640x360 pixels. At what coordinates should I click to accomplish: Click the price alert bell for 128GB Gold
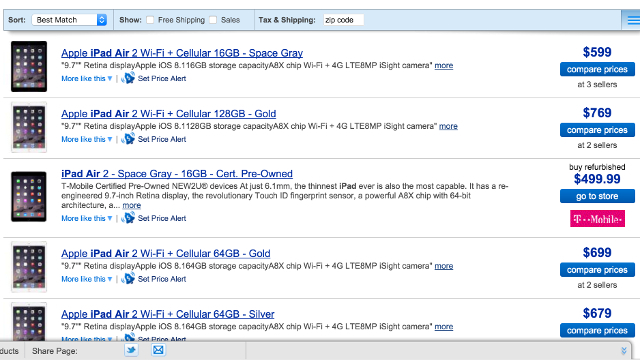tap(128, 139)
